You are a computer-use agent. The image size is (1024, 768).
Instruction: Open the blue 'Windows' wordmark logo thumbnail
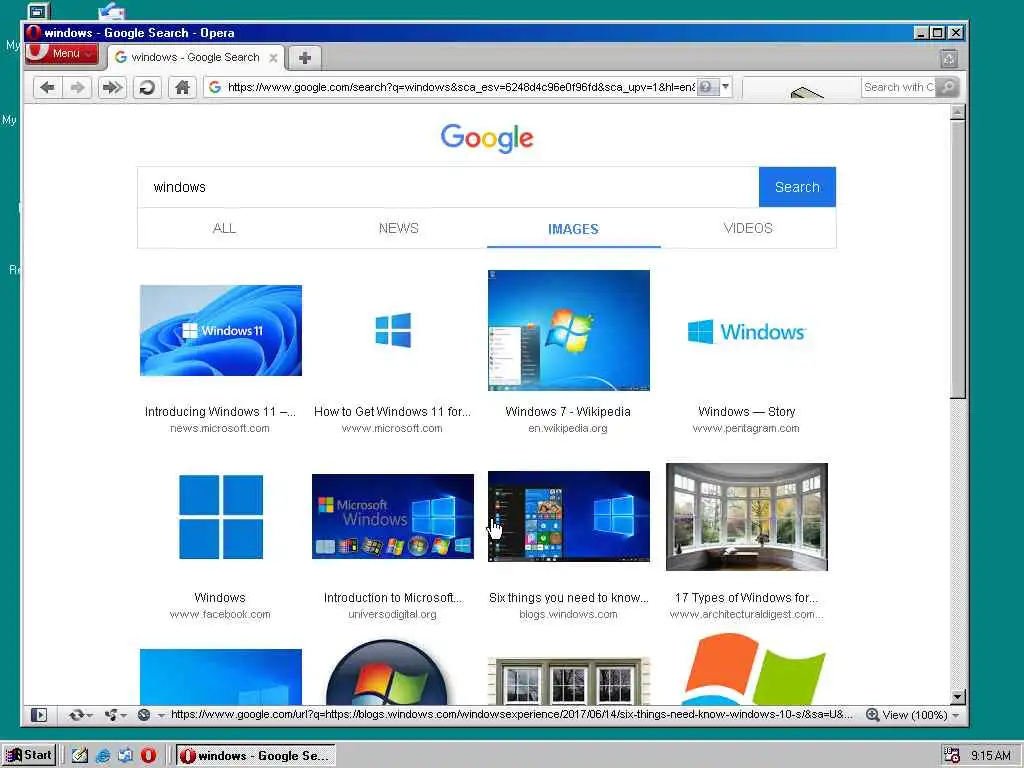(746, 332)
